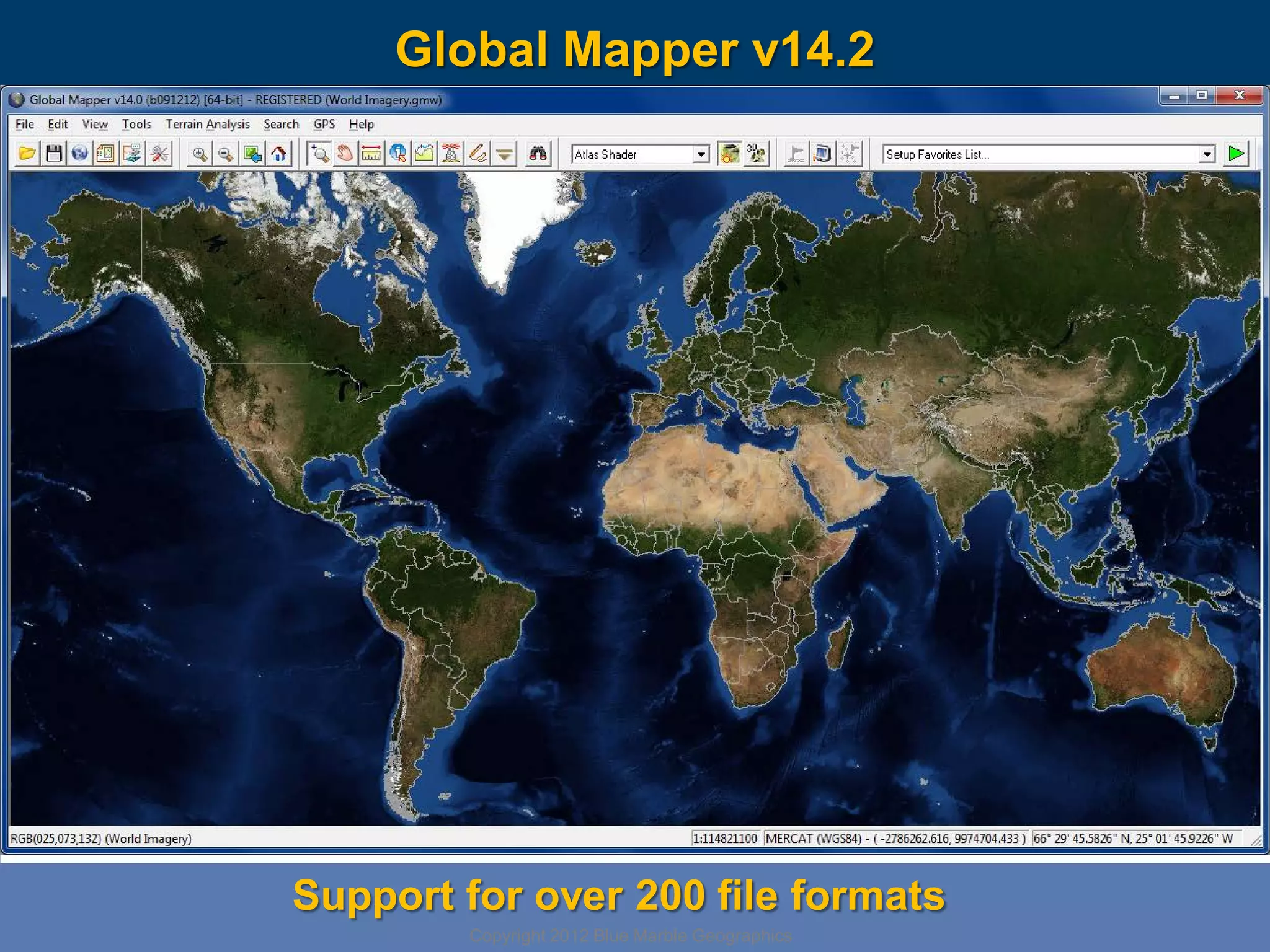
Task: Open online data with the globe icon
Action: [80, 154]
